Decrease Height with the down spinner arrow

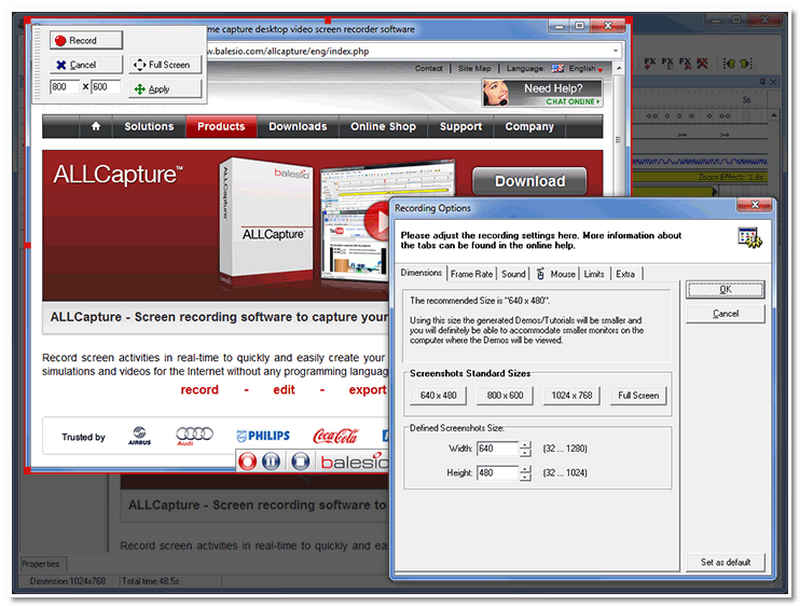(526, 477)
